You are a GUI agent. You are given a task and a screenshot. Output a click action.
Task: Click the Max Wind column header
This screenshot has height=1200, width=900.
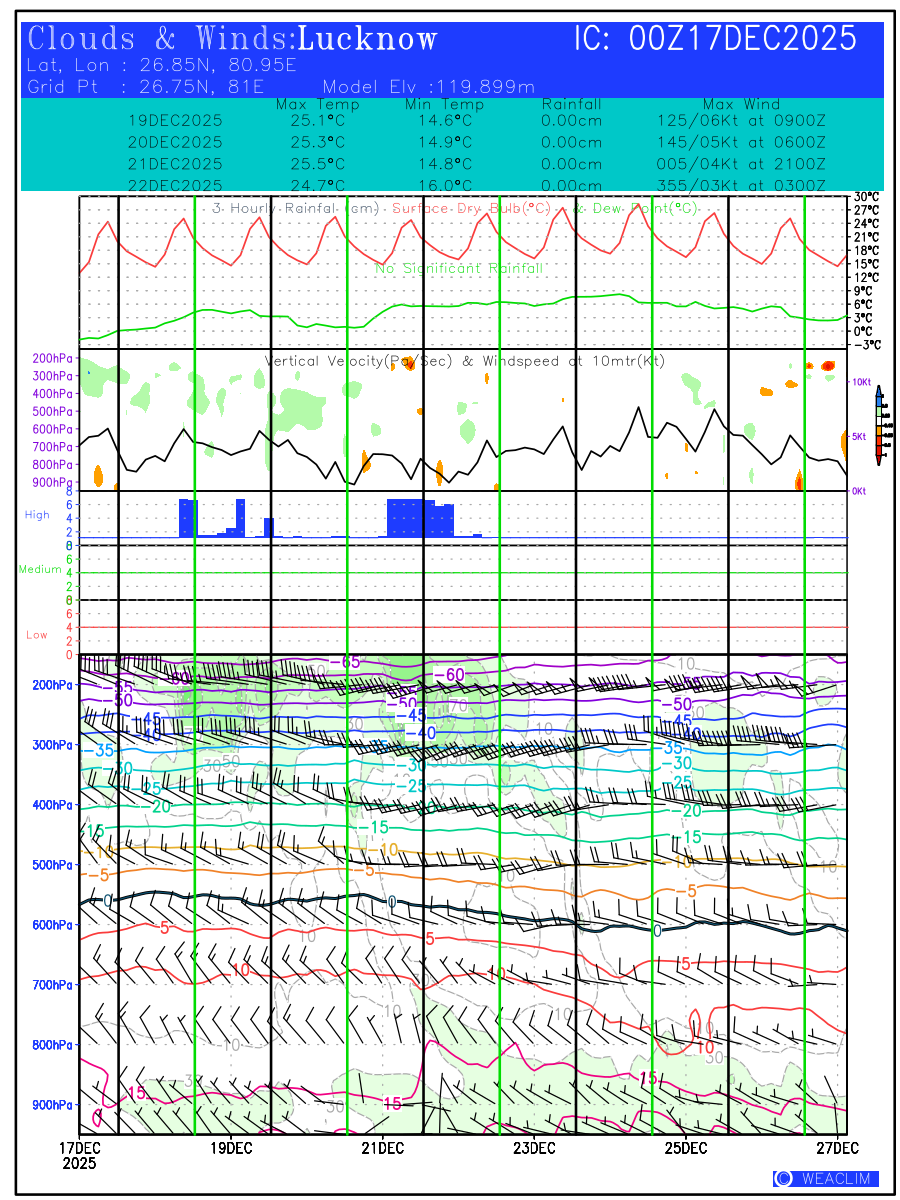point(741,104)
